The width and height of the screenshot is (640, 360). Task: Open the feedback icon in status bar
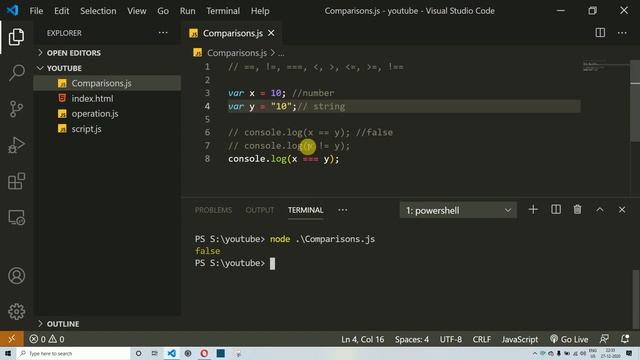pos(604,339)
